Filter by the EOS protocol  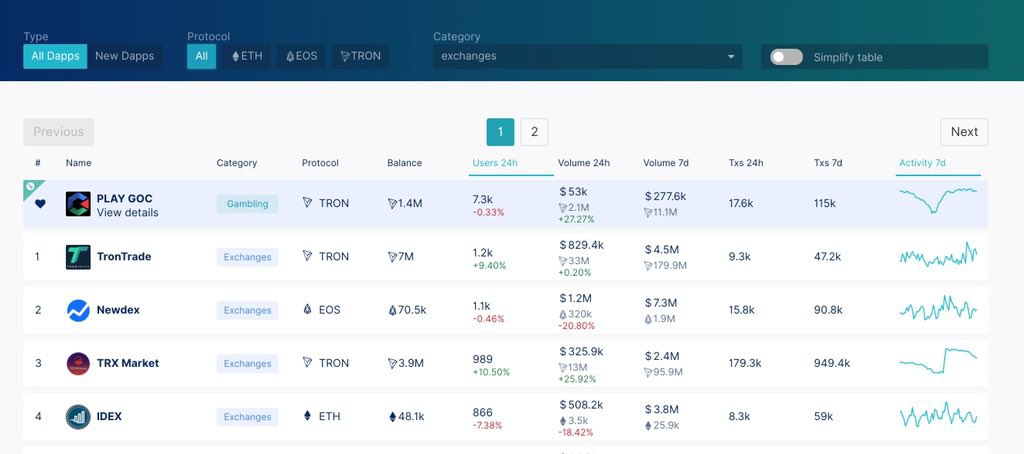301,56
